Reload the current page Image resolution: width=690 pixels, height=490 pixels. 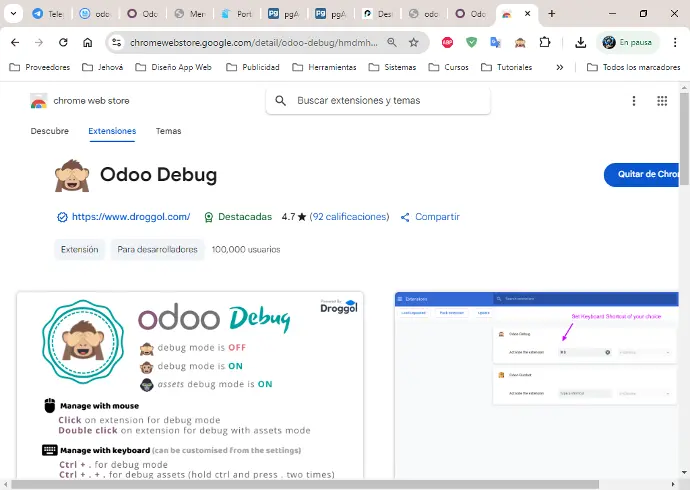point(63,42)
